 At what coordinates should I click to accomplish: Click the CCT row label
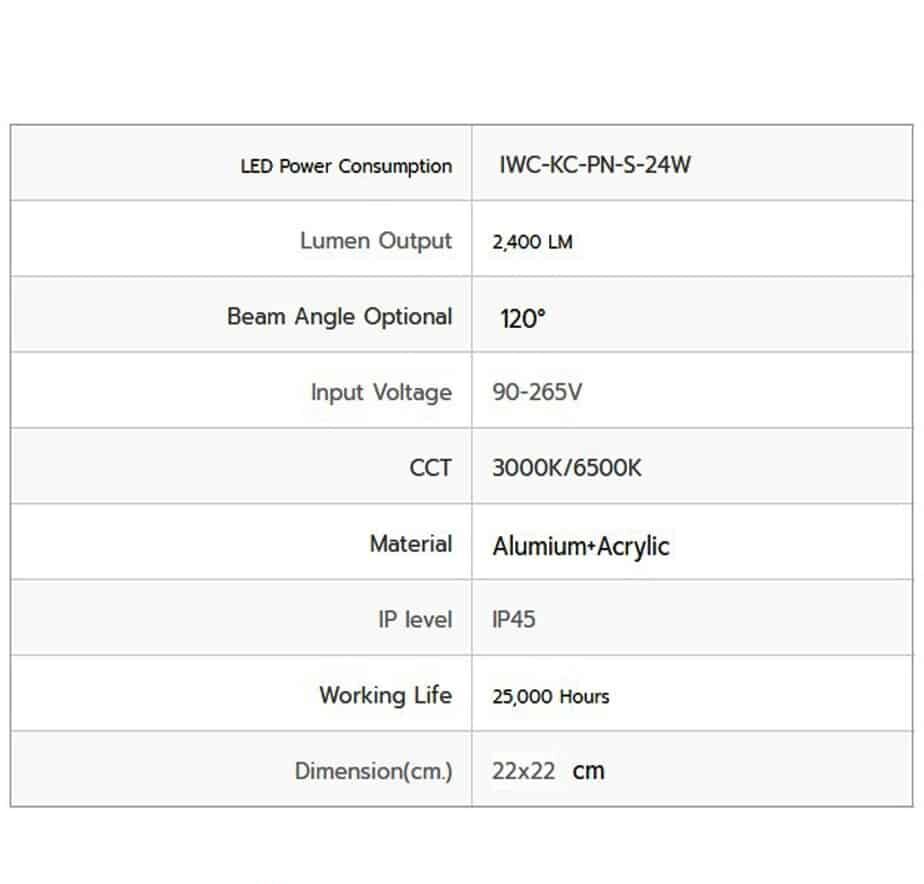[x=430, y=467]
